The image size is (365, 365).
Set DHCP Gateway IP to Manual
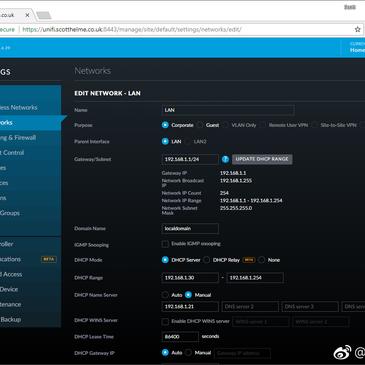click(188, 352)
